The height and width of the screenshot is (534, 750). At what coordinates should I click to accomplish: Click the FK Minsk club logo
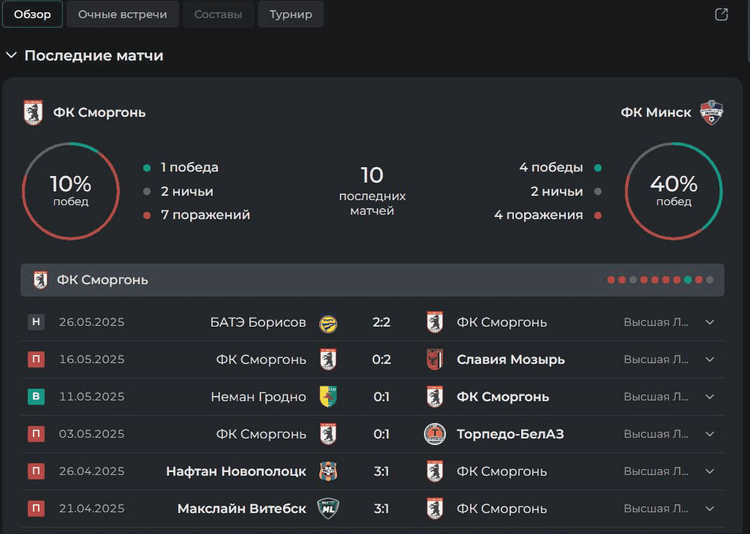pos(710,112)
